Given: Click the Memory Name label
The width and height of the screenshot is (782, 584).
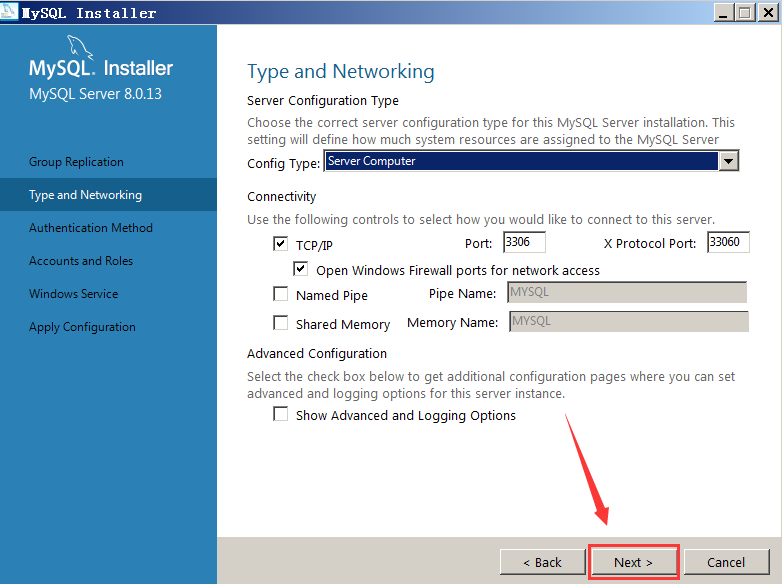Looking at the screenshot, I should (x=452, y=323).
